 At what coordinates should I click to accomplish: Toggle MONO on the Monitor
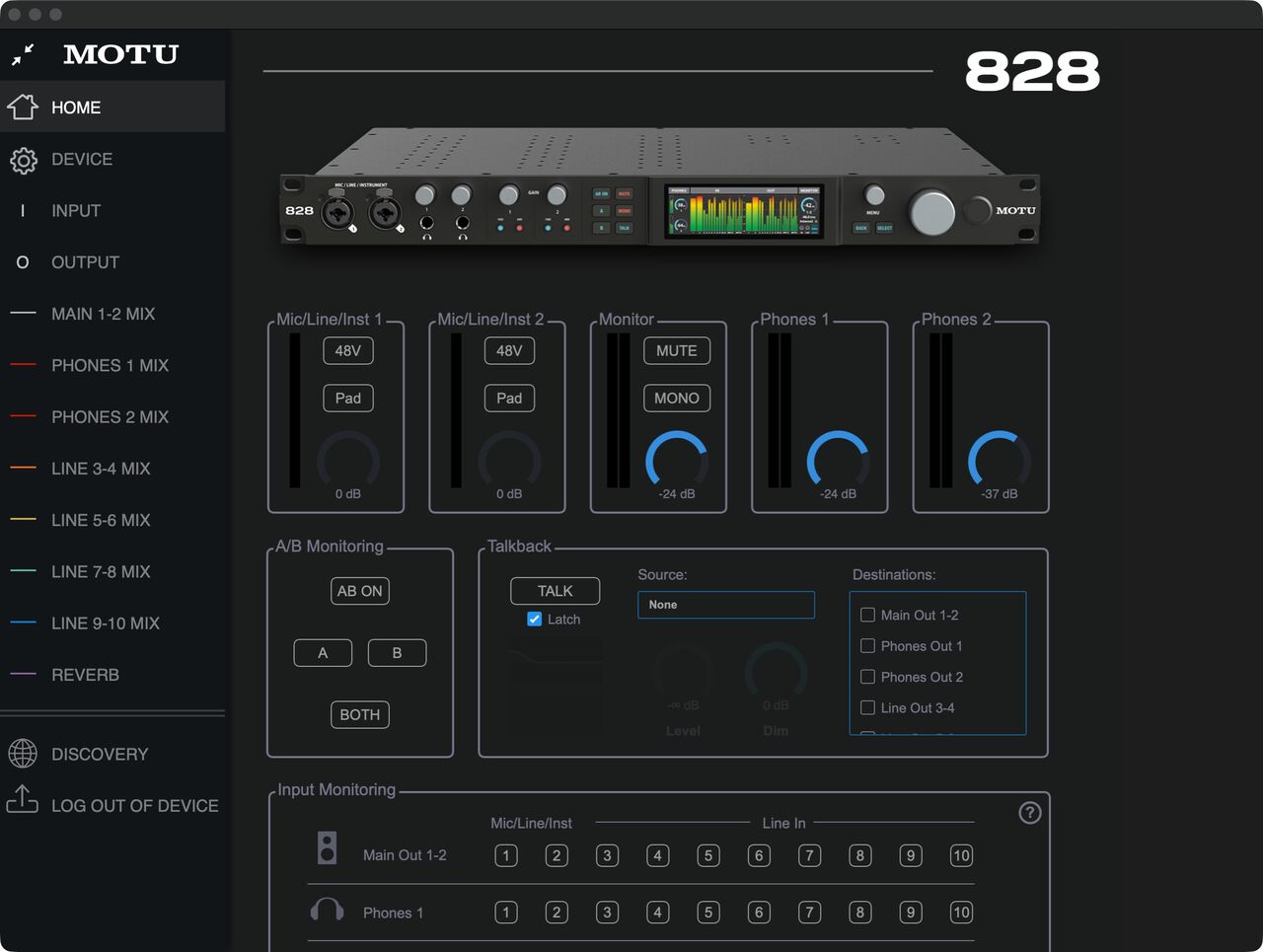click(677, 398)
